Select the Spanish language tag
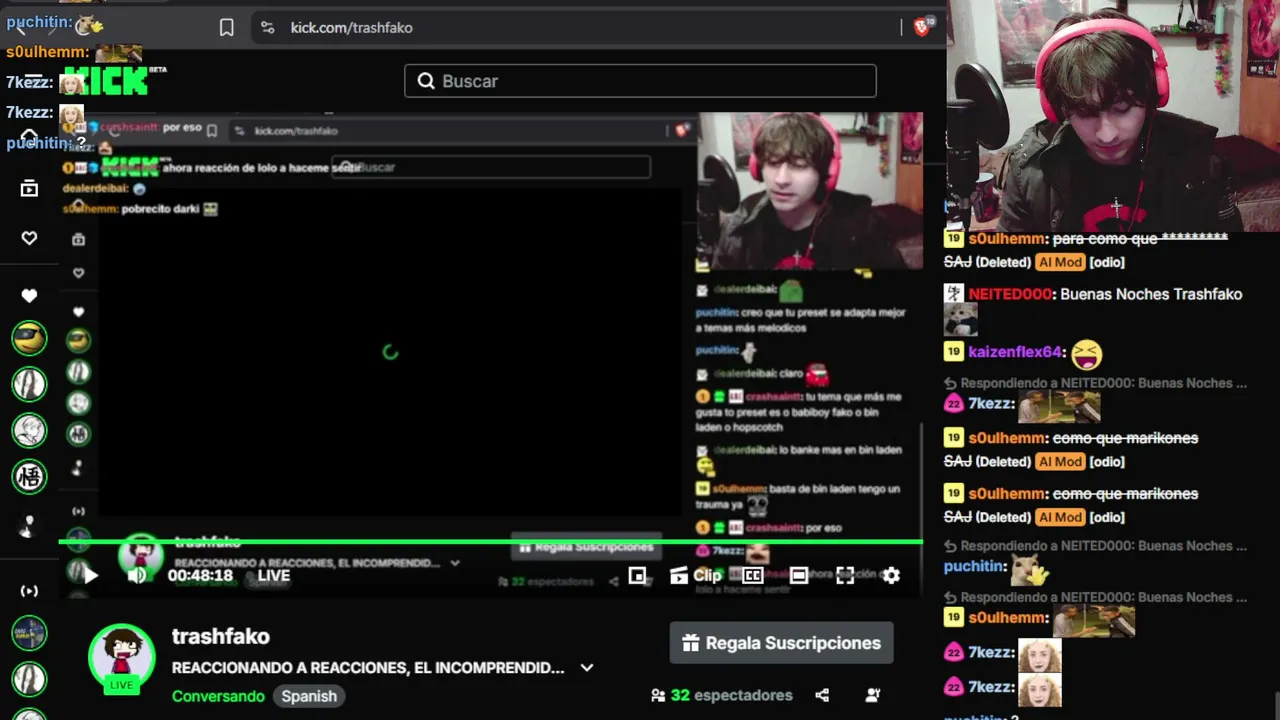This screenshot has height=720, width=1280. (x=309, y=696)
